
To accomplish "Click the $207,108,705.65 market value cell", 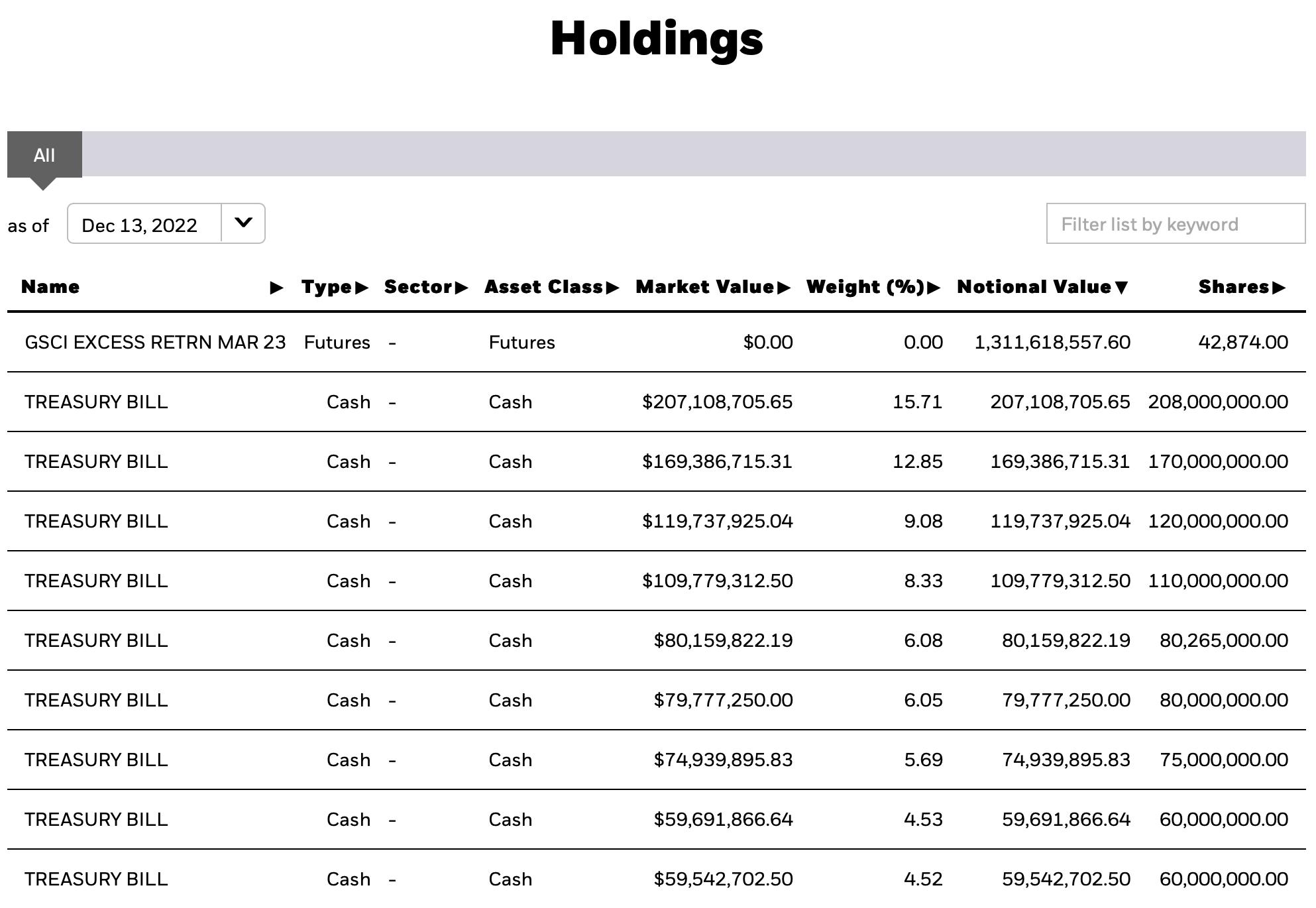I will coord(717,402).
